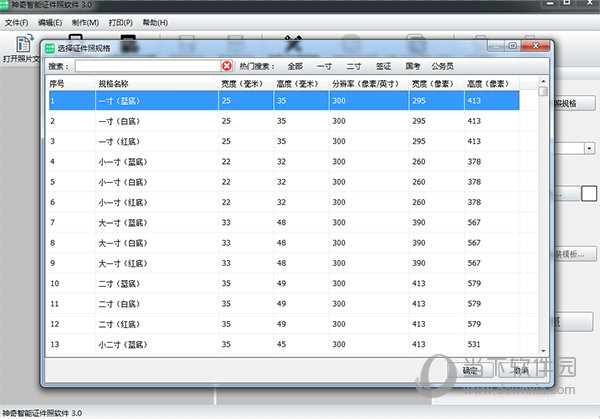The height and width of the screenshot is (419, 600).
Task: Open the 制作(M) menu
Action: click(85, 23)
